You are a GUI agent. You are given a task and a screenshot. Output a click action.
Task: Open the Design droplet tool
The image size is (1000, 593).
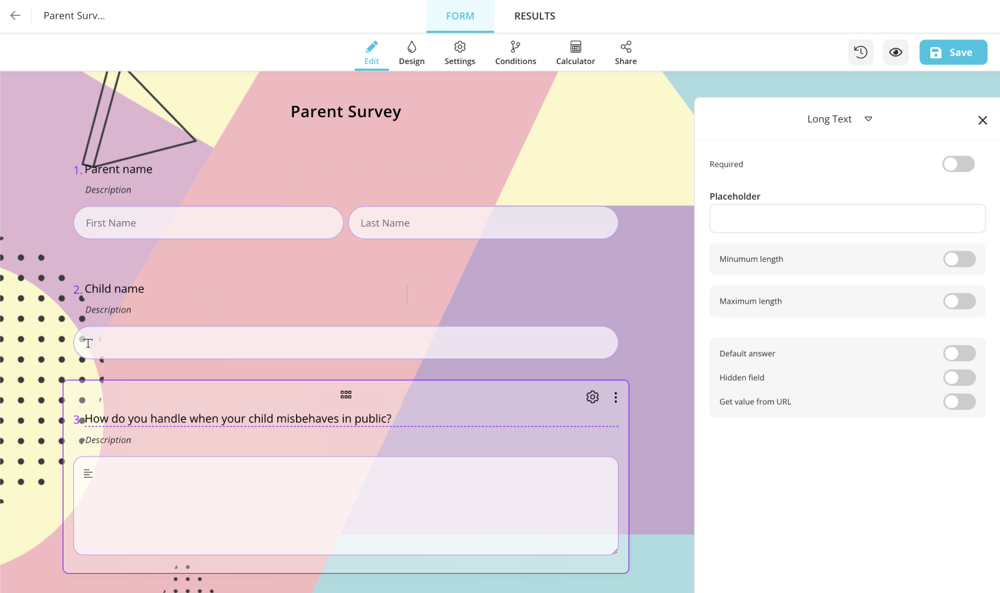[411, 53]
